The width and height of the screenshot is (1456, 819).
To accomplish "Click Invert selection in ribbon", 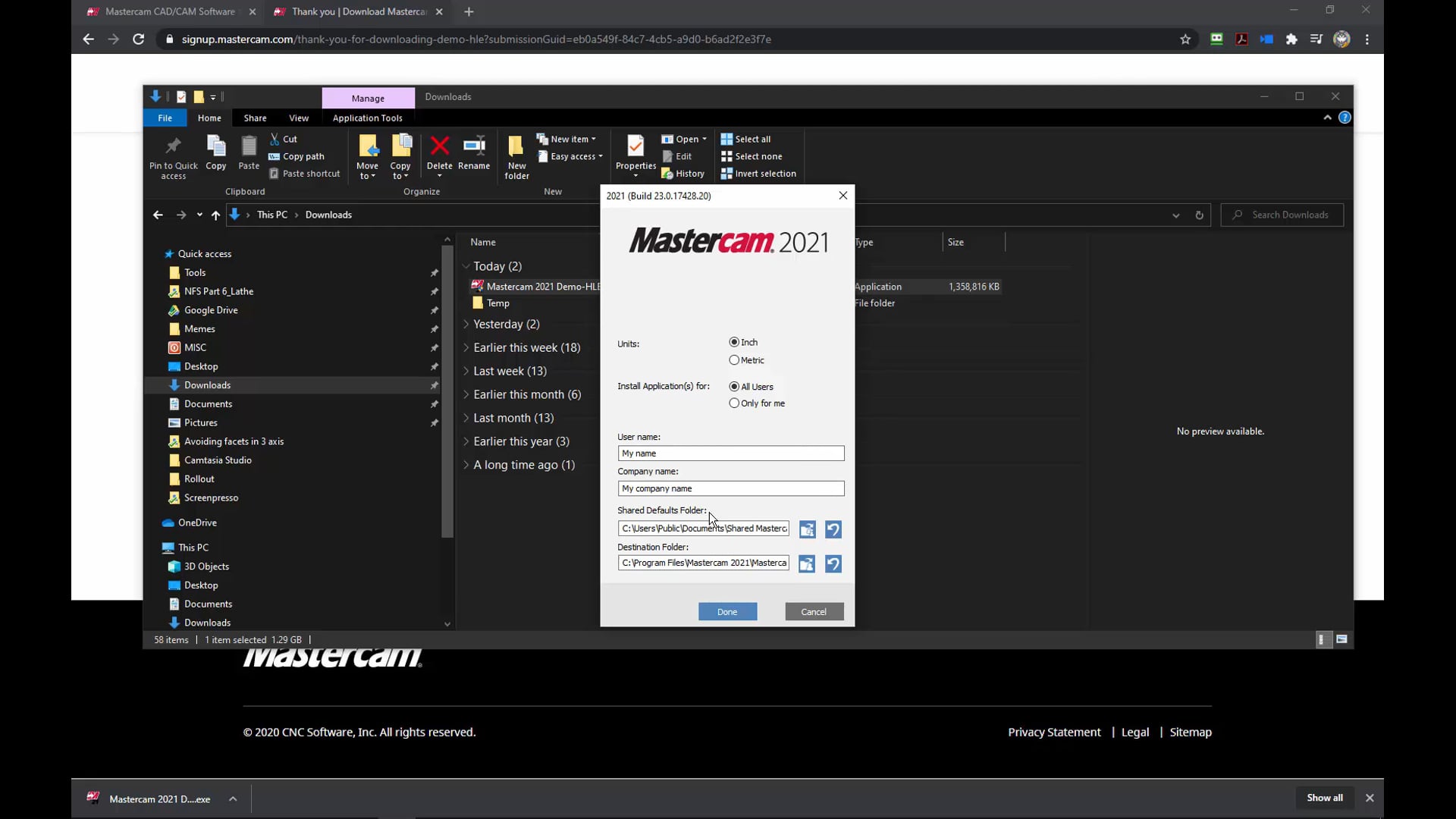I will pyautogui.click(x=758, y=174).
